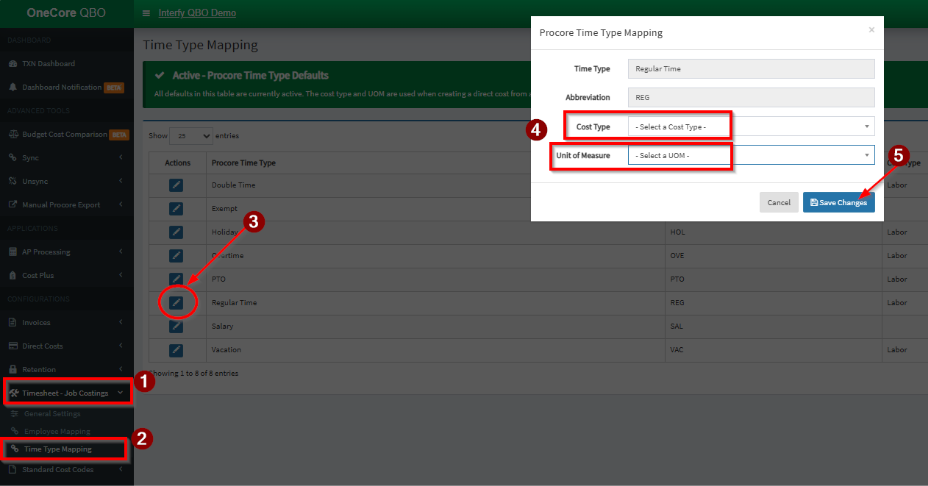Open Dashboard Notification in sidebar
Image resolution: width=928 pixels, height=486 pixels.
62,87
